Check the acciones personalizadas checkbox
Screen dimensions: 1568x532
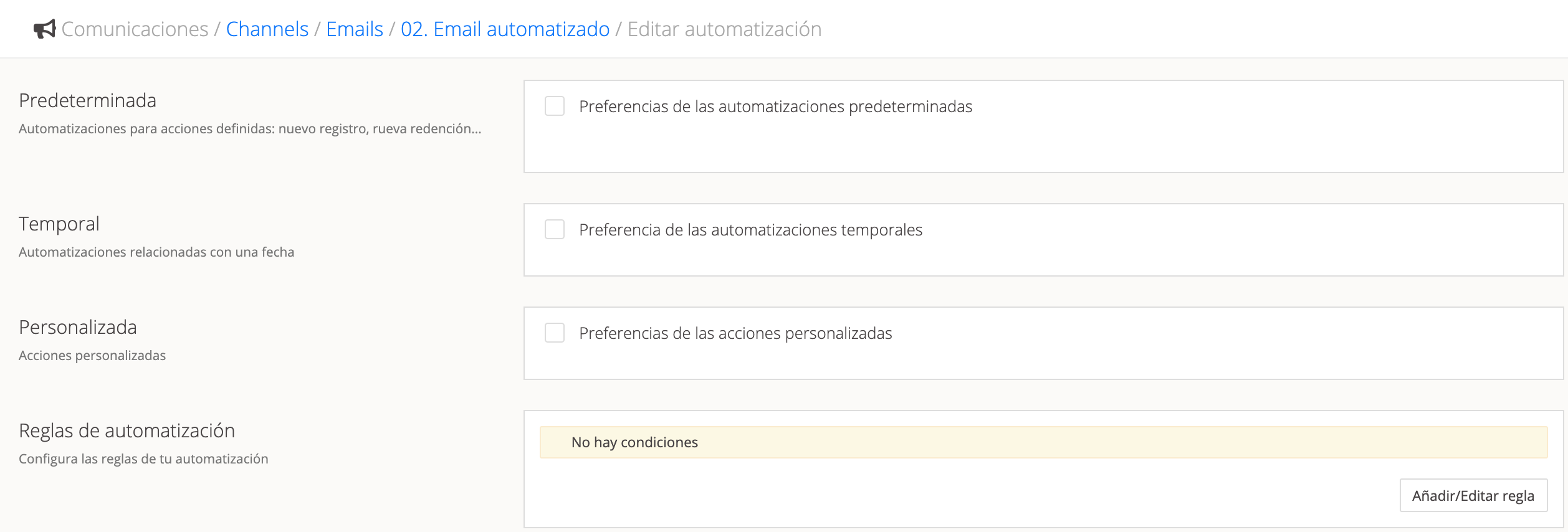click(554, 333)
